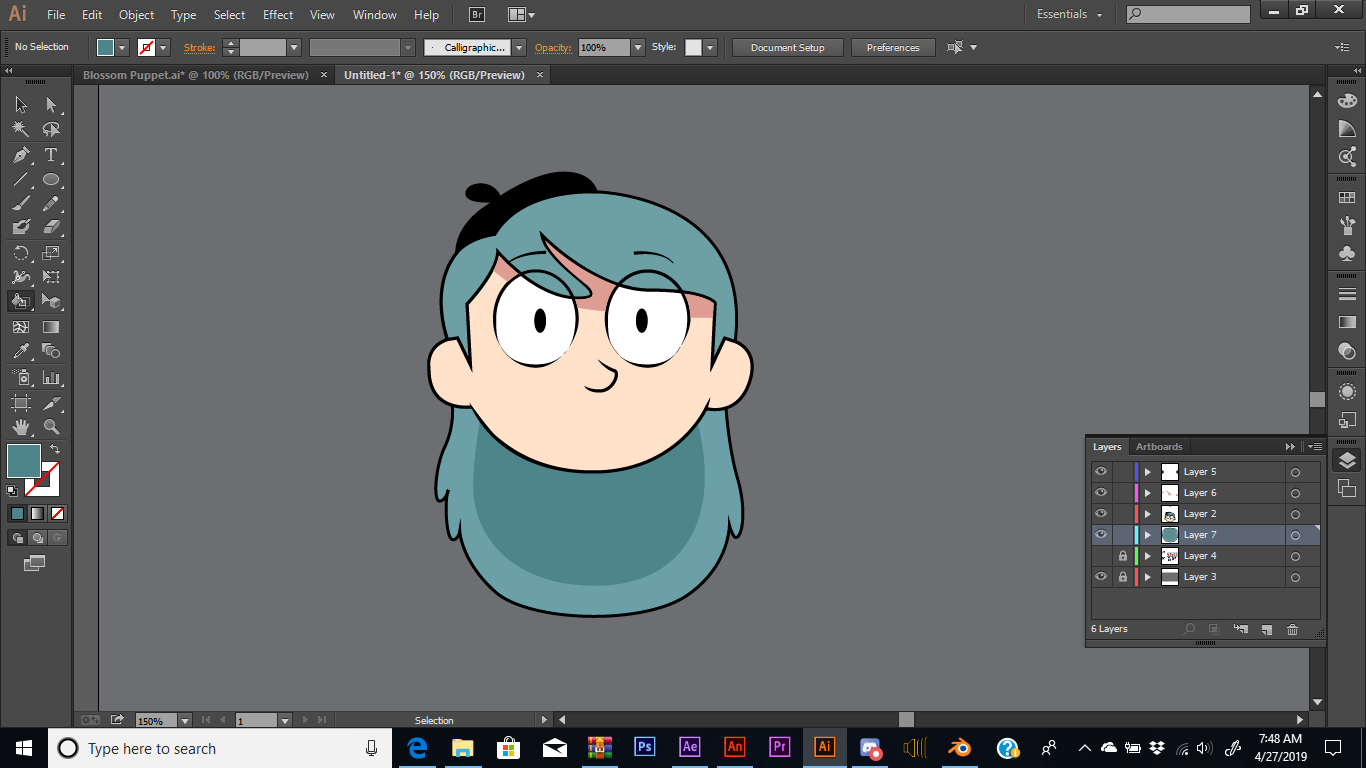
Task: Expand Layer 7 contents
Action: (x=1147, y=534)
